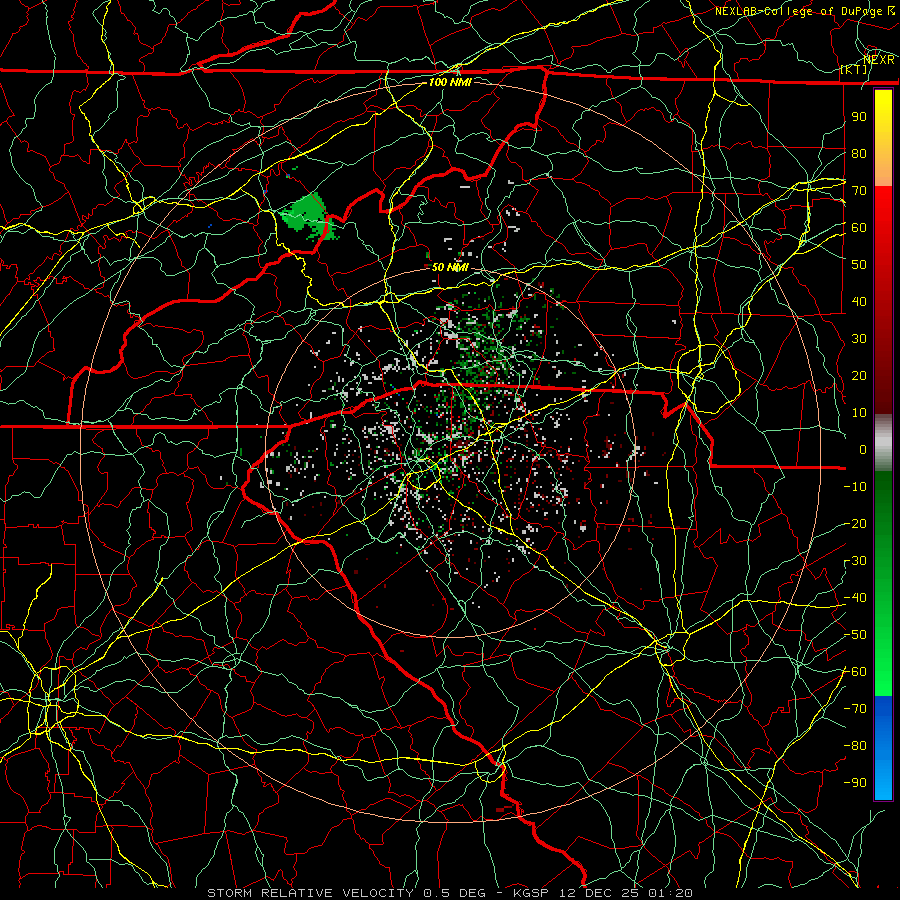Click the [KT] velocity unit label
The height and width of the screenshot is (900, 900).
pyautogui.click(x=854, y=69)
